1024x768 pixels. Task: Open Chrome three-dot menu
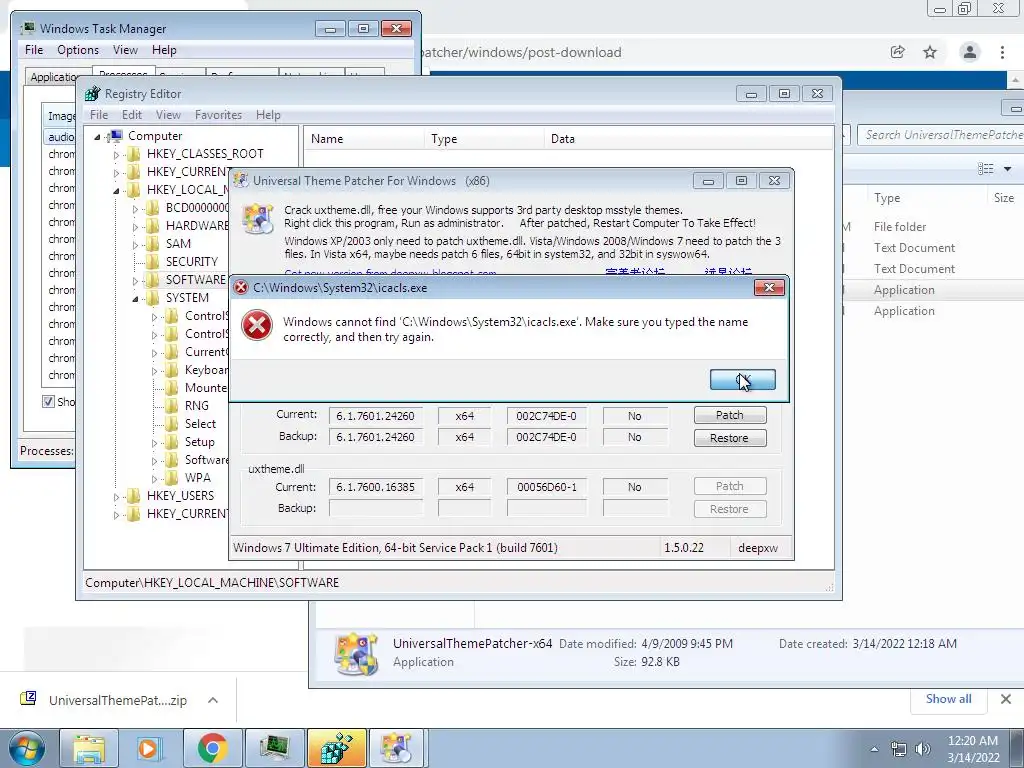coord(1002,52)
